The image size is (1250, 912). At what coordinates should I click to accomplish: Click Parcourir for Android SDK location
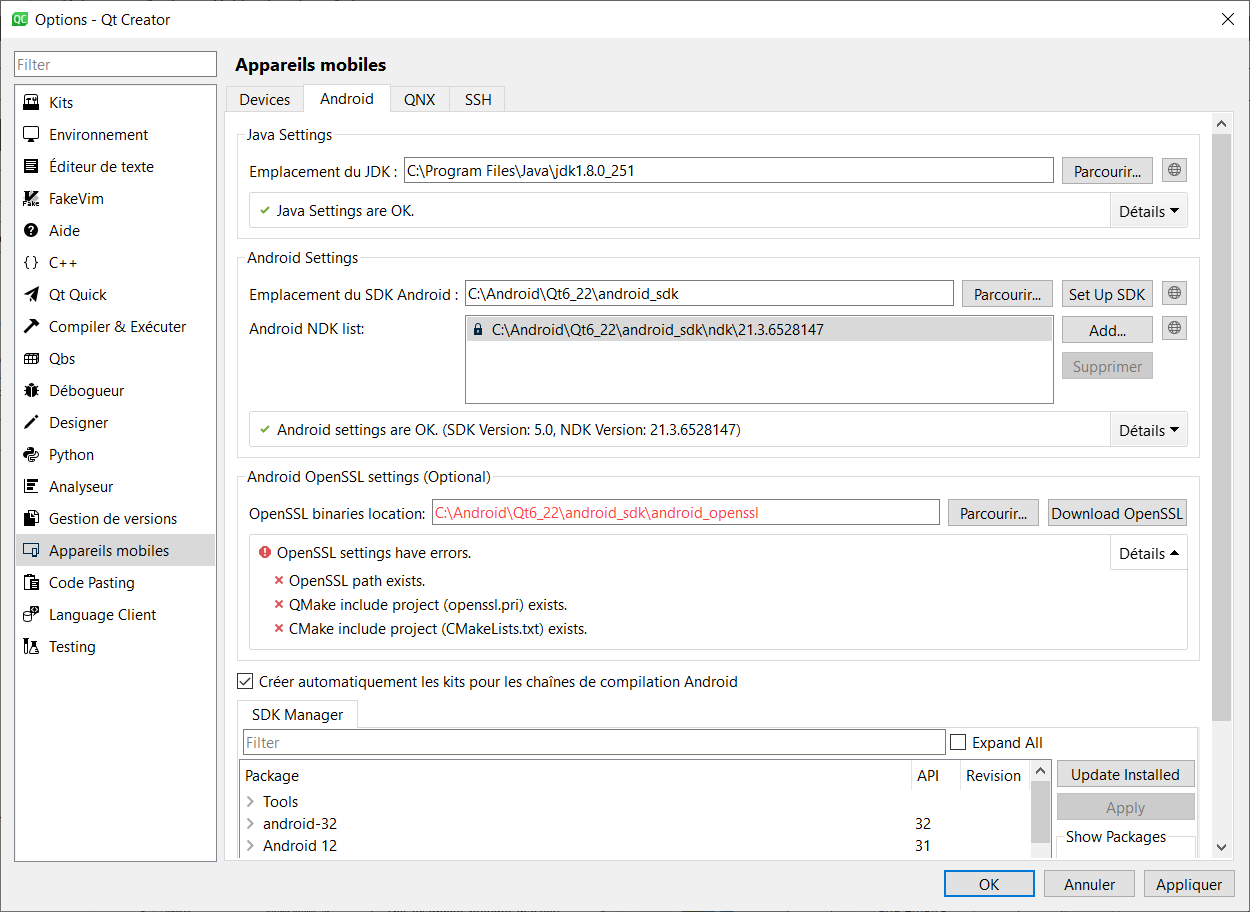pyautogui.click(x=1007, y=294)
